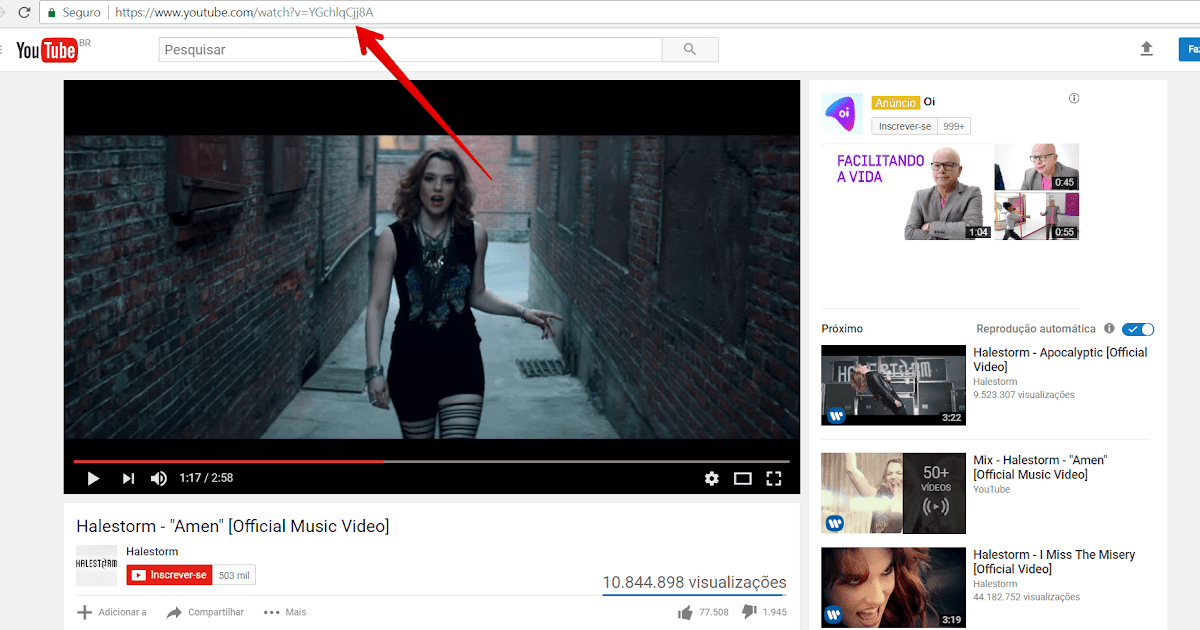Subscribe to Oi with Inscrever-se button
Viewport: 1200px width, 630px height.
(x=904, y=126)
